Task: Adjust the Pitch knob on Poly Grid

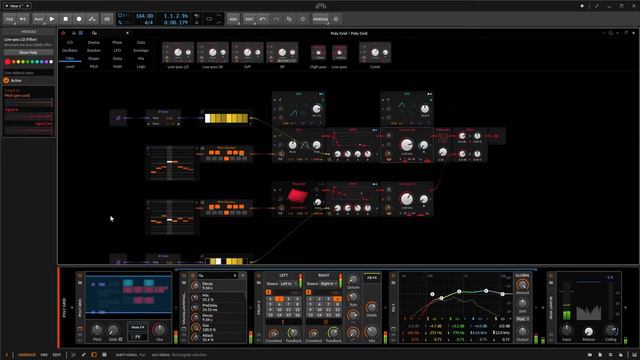Action: (97, 330)
